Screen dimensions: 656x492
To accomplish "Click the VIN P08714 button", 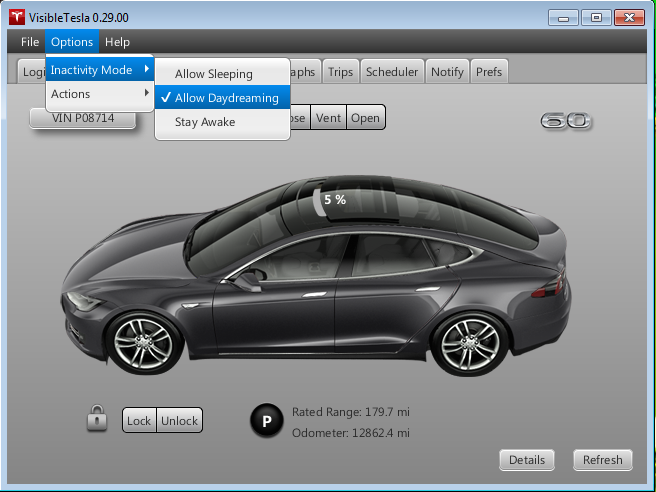I will (x=83, y=118).
